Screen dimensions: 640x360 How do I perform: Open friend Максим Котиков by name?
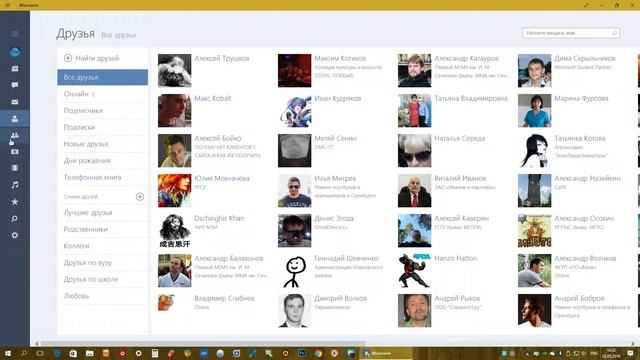click(x=340, y=58)
